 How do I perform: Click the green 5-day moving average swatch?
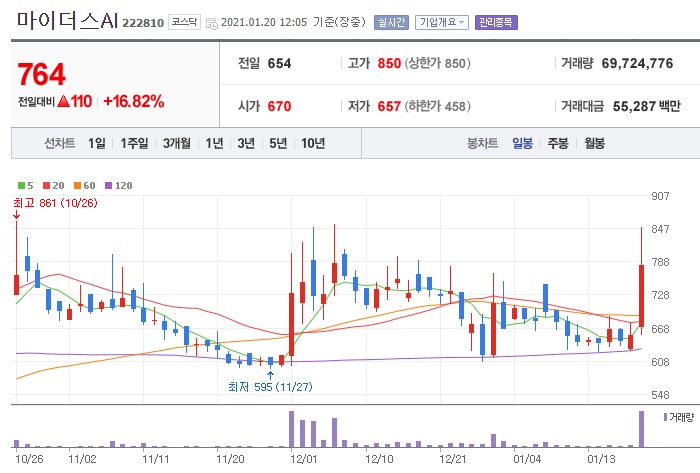[21, 186]
